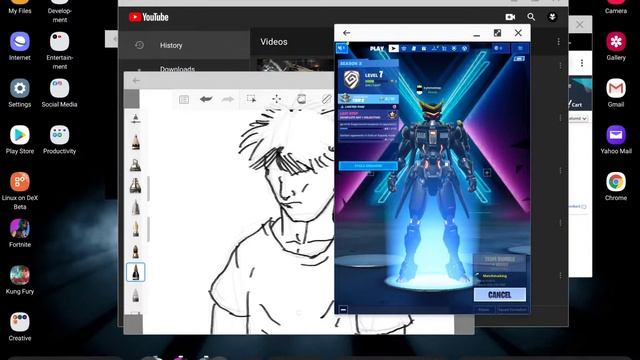Viewport: 640px width, 360px height.
Task: Open the My Files desktop app
Action: click(20, 7)
